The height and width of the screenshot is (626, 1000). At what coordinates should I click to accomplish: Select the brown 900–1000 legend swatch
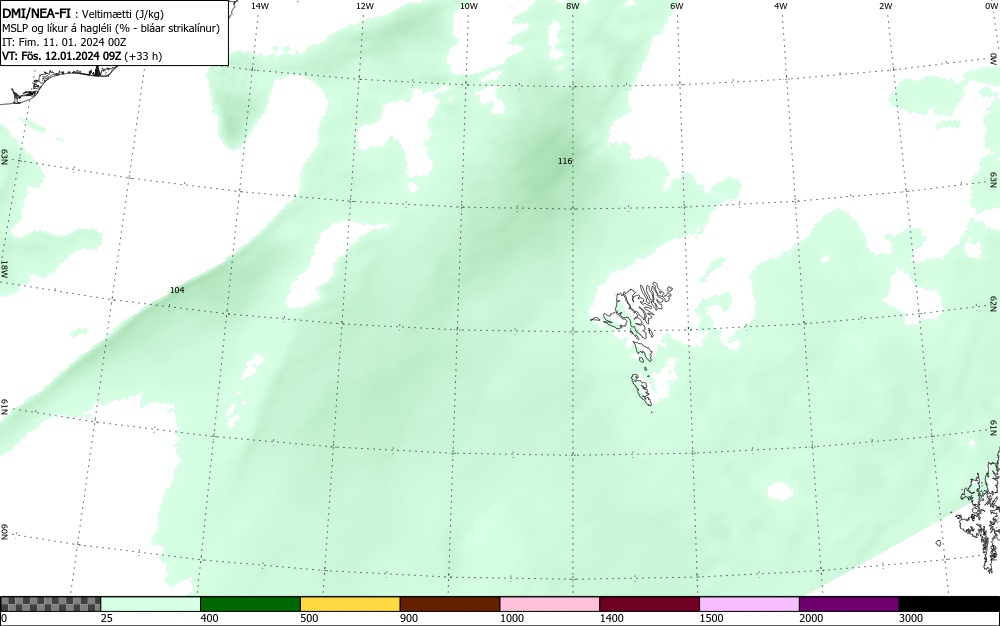450,604
